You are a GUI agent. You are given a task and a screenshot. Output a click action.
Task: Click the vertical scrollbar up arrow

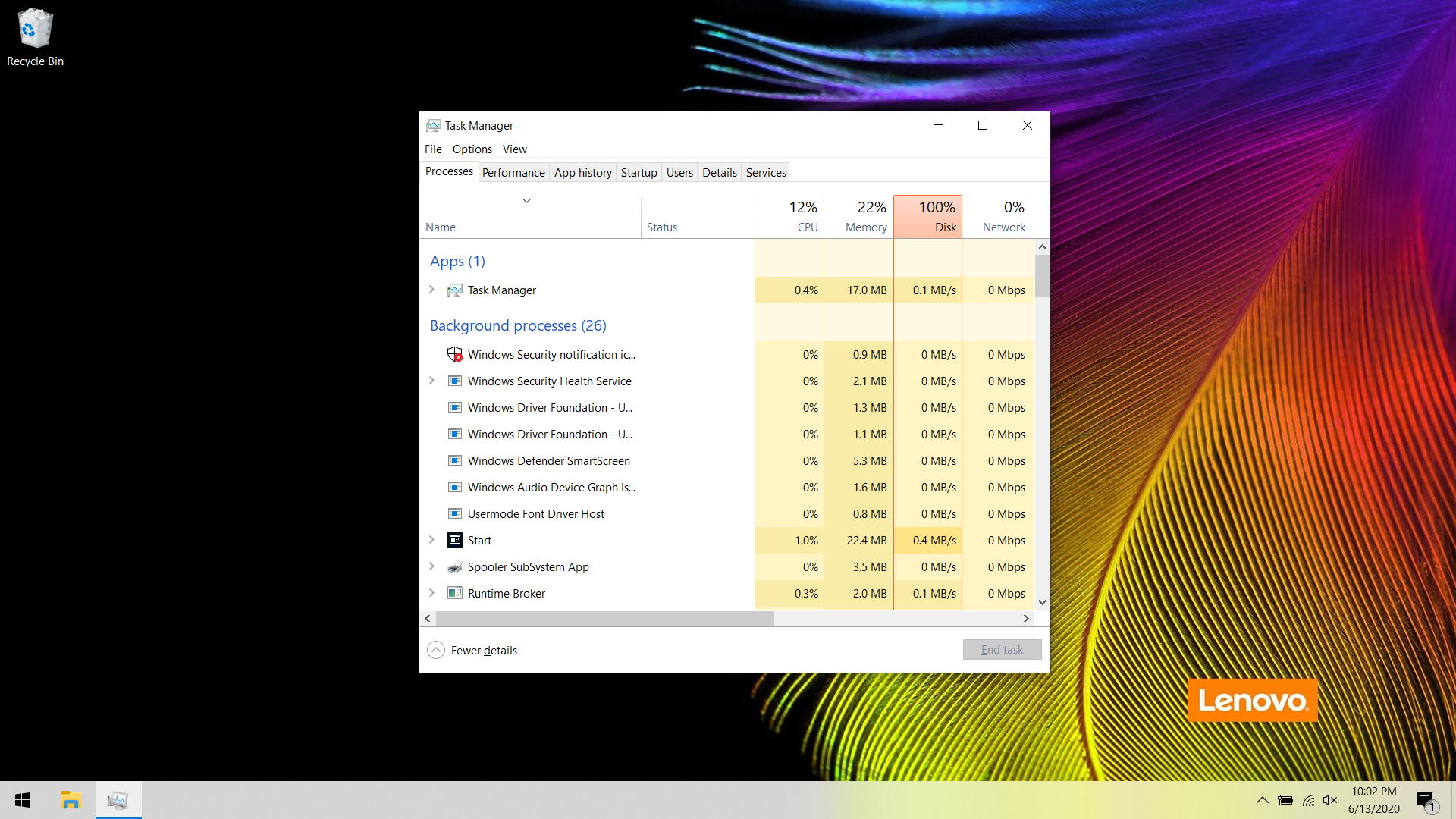click(1042, 246)
